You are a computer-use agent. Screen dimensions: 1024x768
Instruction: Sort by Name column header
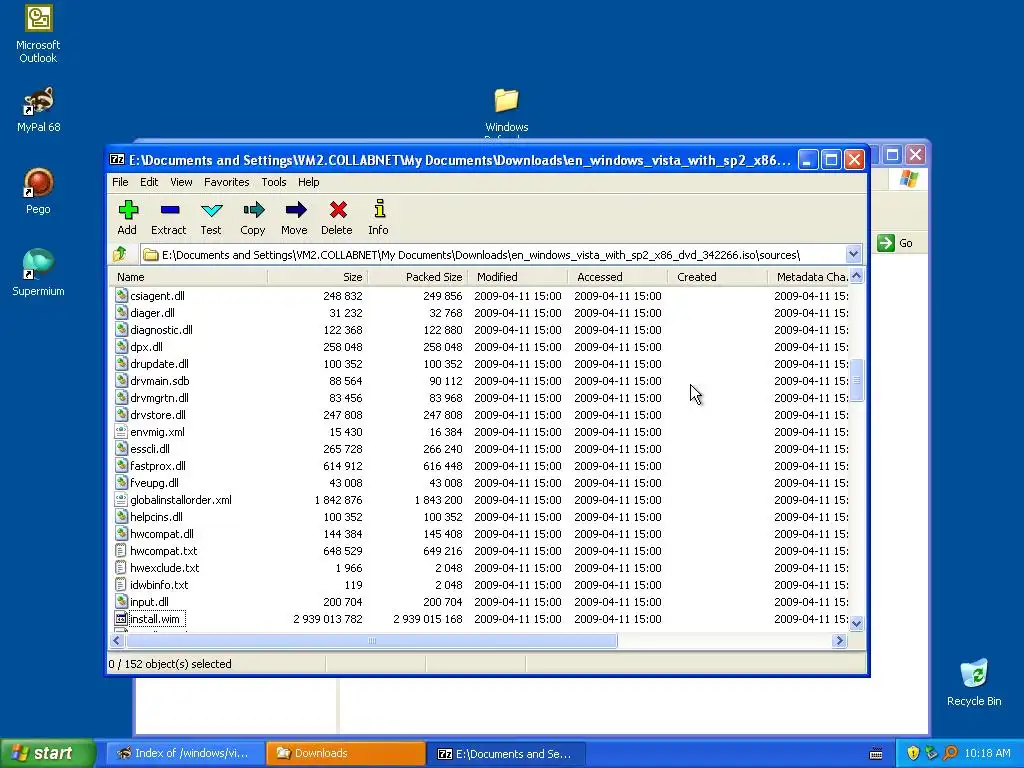coord(187,277)
